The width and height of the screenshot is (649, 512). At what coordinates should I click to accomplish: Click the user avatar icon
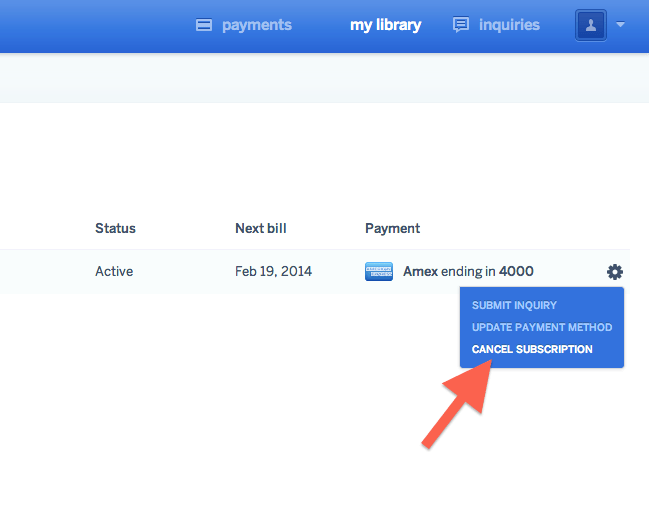(x=590, y=26)
